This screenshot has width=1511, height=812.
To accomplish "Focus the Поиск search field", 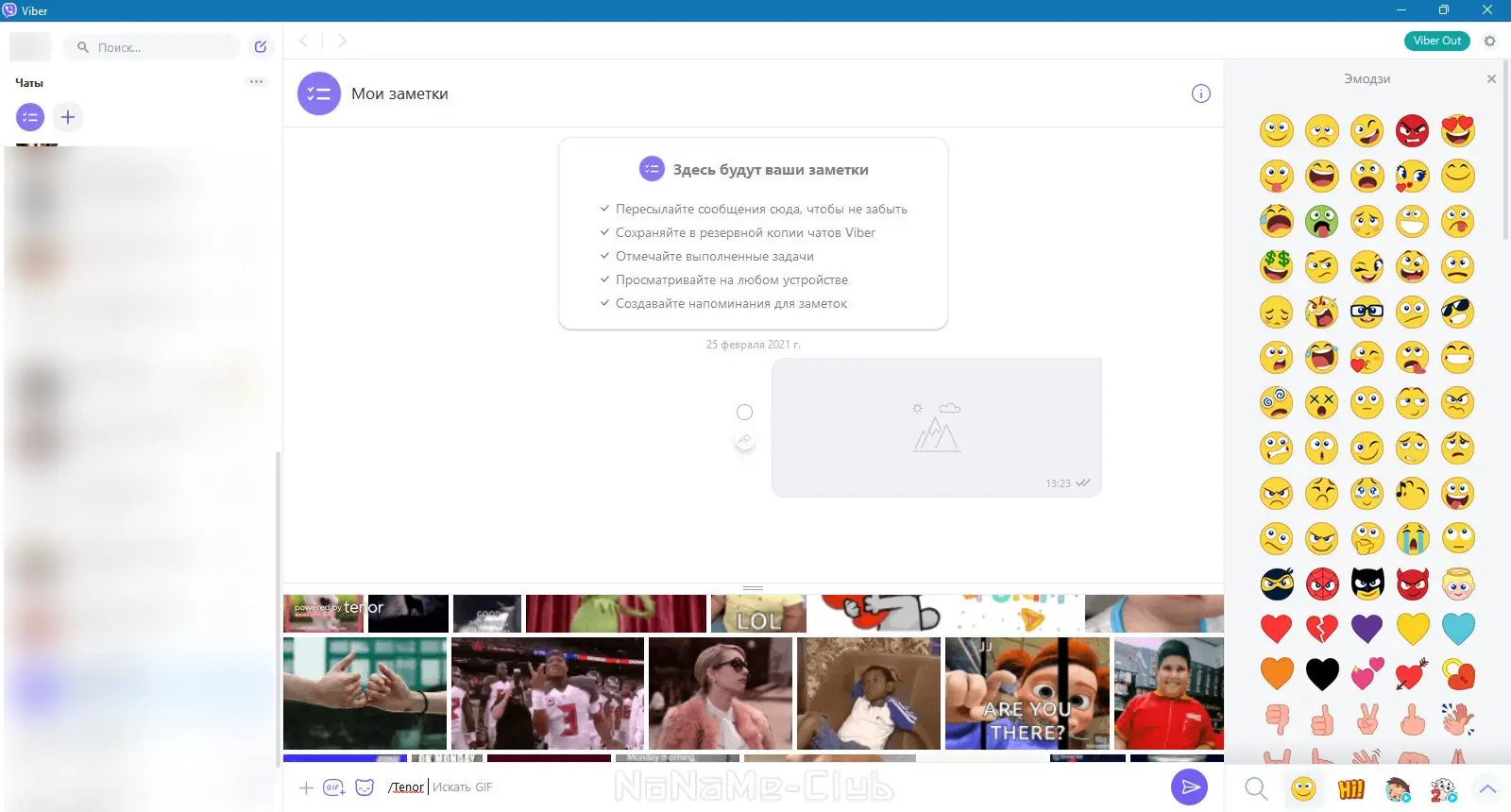I will [x=151, y=47].
